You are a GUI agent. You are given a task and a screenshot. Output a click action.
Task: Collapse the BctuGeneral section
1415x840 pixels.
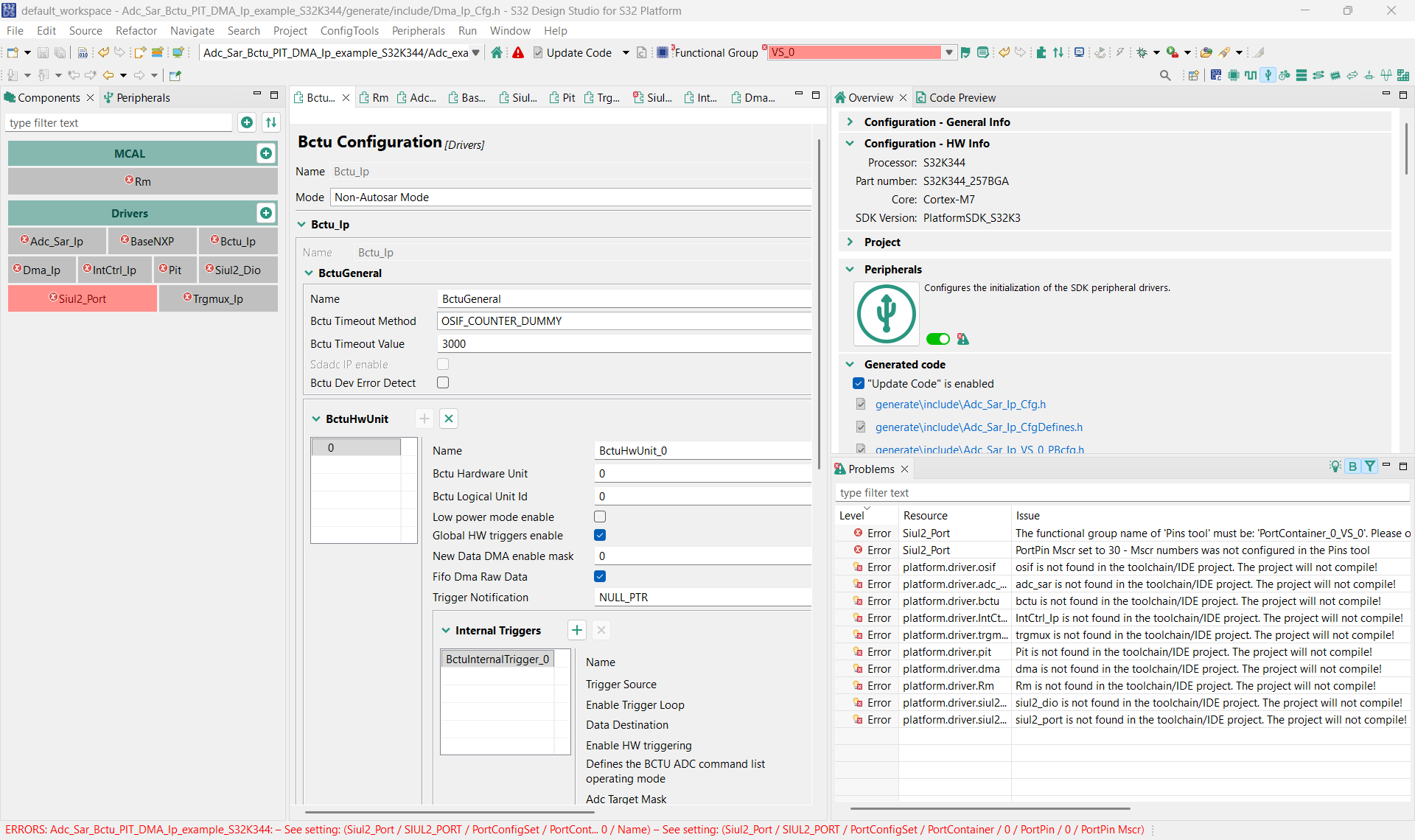coord(309,273)
